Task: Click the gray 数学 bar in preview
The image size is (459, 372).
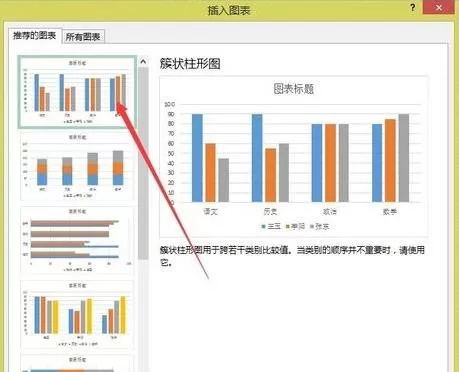Action: tap(404, 158)
